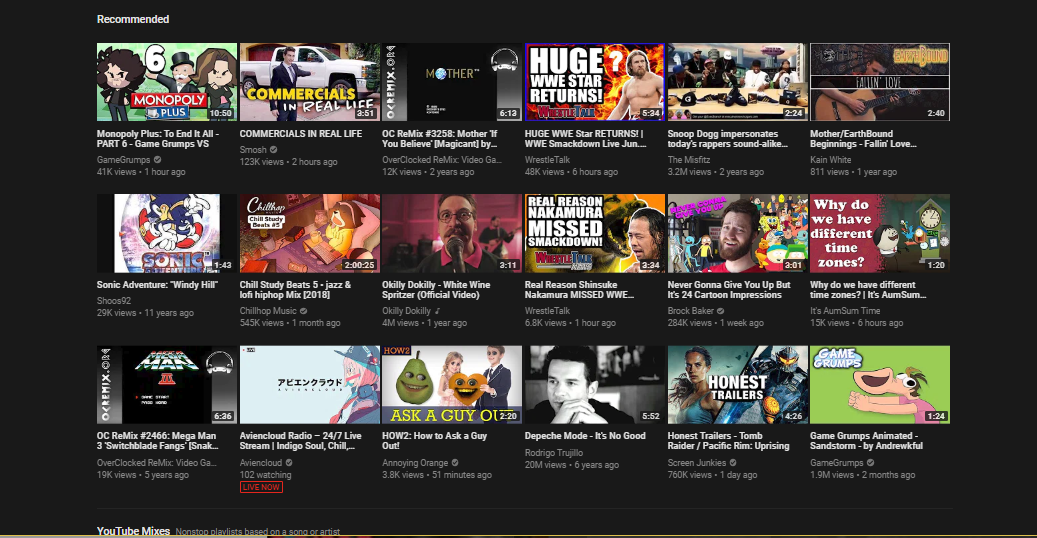Visit the Smosh channel
Image resolution: width=1037 pixels, height=538 pixels.
253,150
